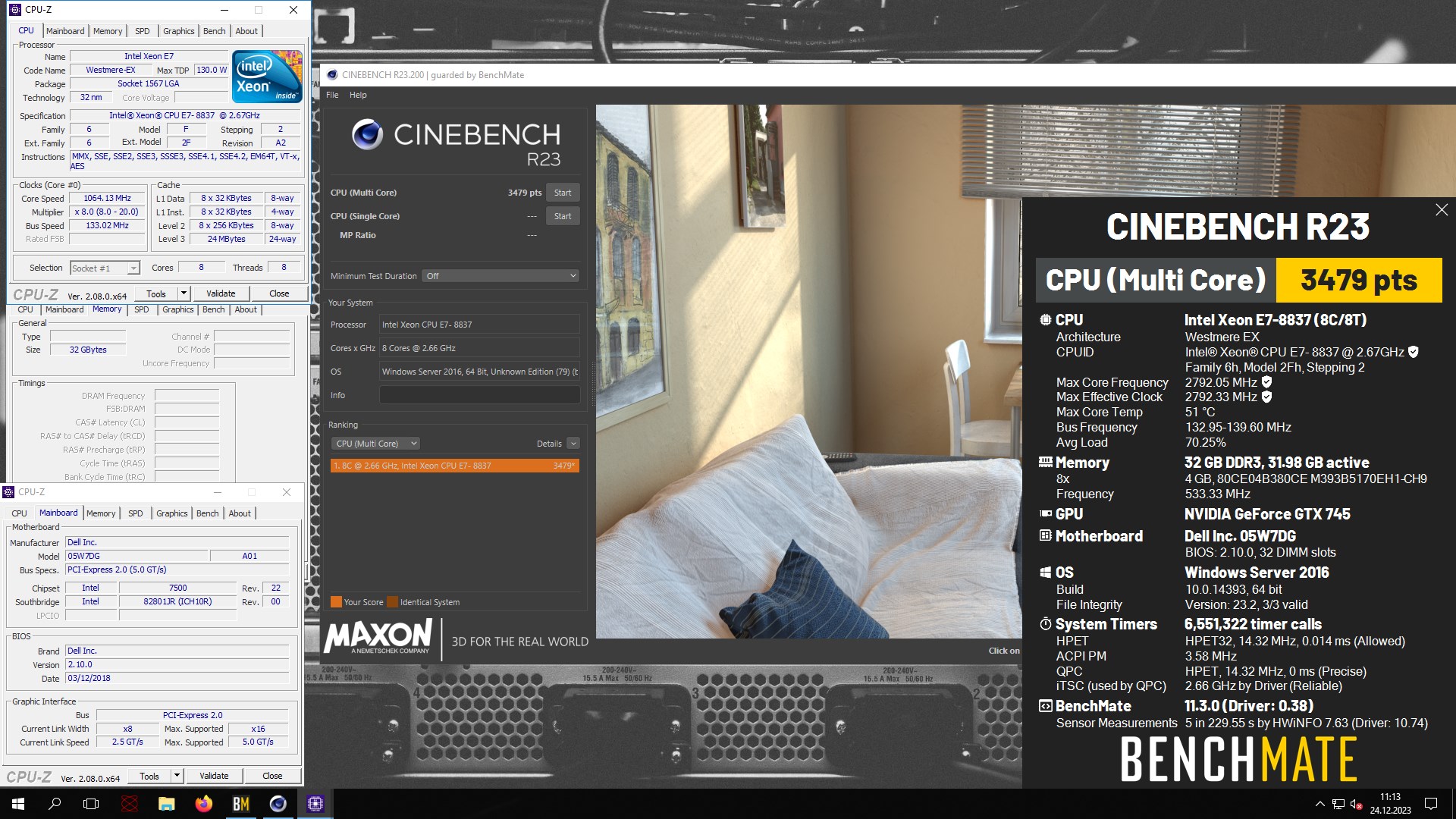Image resolution: width=1456 pixels, height=819 pixels.
Task: Open About tab in middle CPU-Z window
Action: (x=246, y=309)
